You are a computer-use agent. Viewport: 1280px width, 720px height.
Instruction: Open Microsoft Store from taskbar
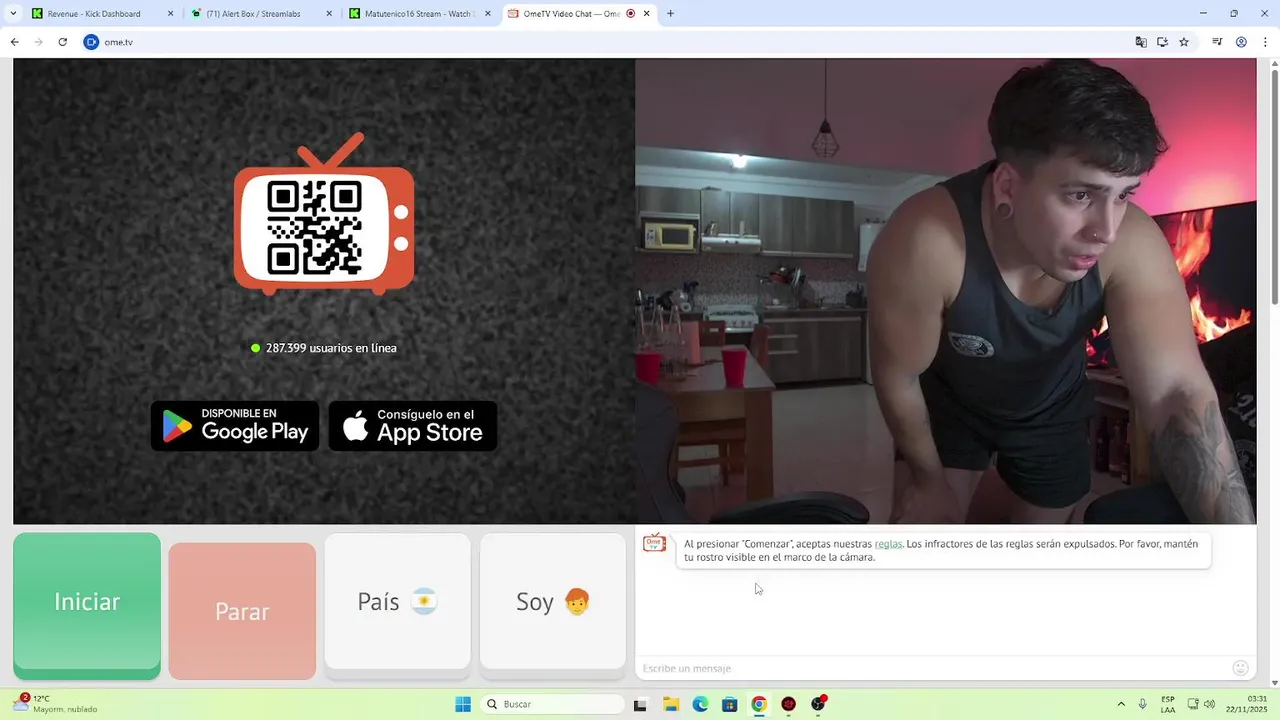pyautogui.click(x=729, y=704)
